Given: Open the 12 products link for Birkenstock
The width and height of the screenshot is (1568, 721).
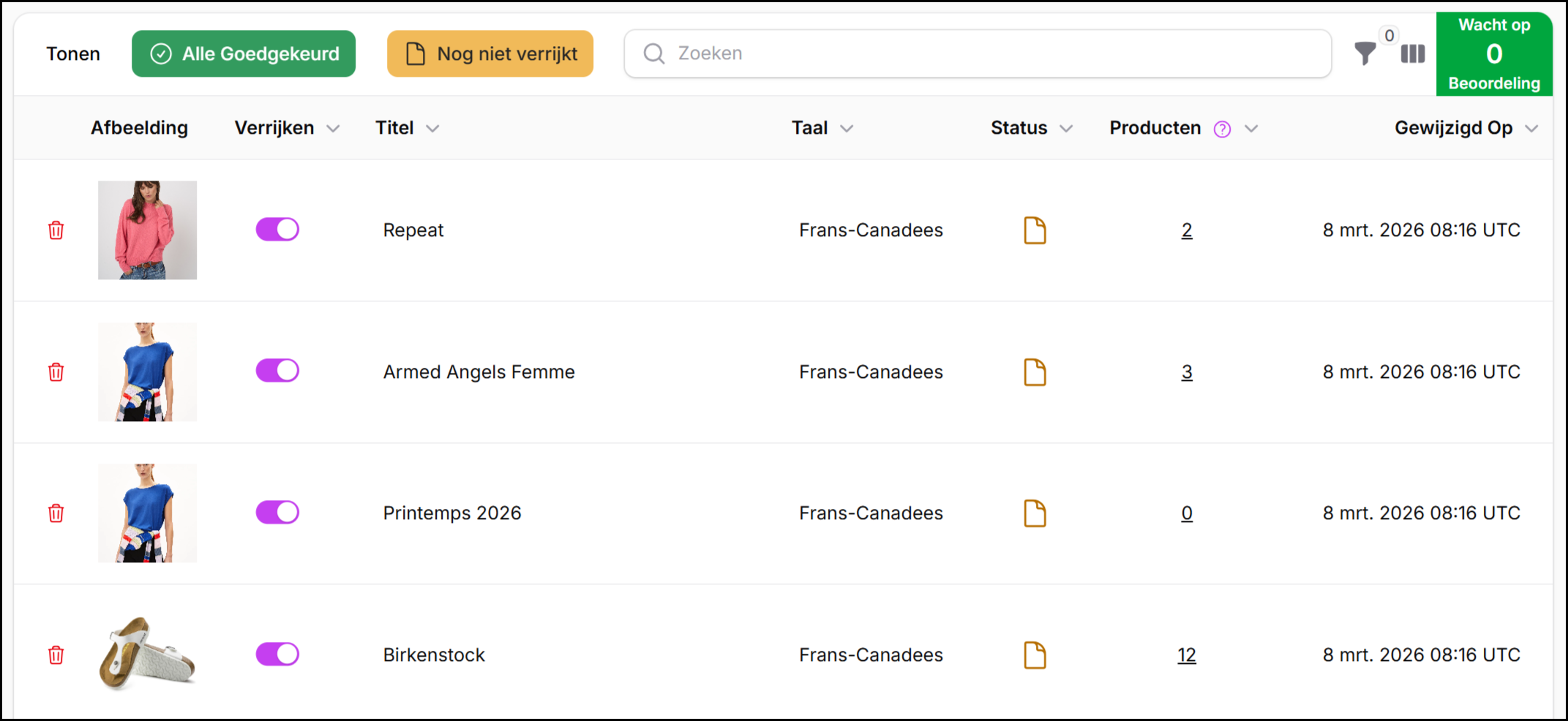Looking at the screenshot, I should 1186,655.
